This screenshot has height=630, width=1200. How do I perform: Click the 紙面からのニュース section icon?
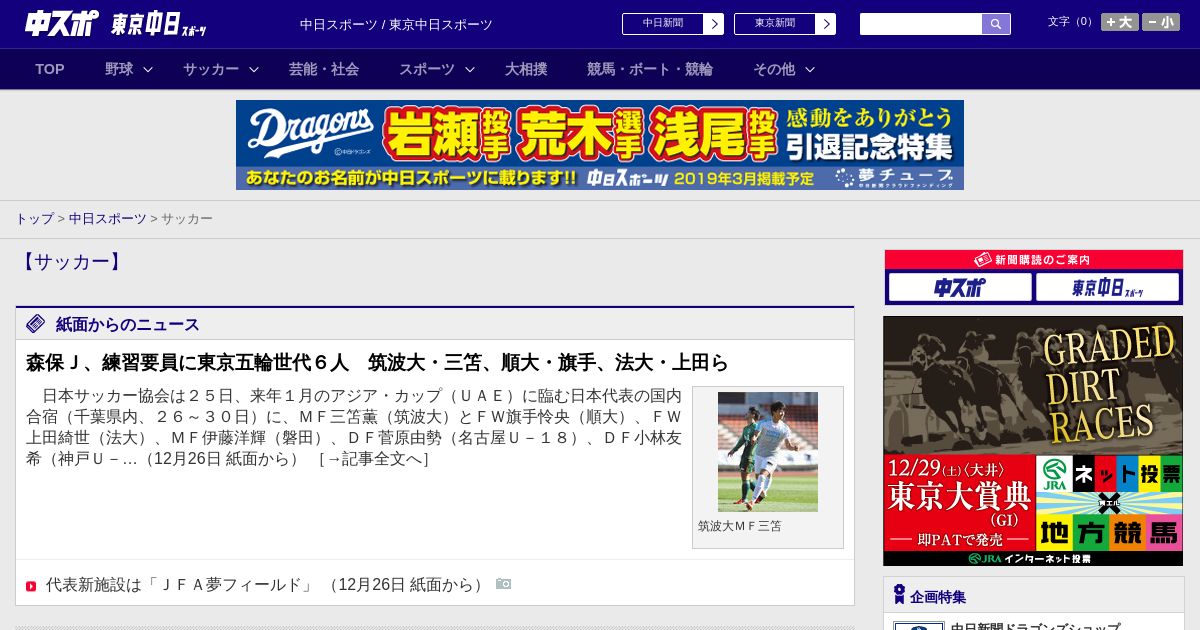pyautogui.click(x=36, y=323)
